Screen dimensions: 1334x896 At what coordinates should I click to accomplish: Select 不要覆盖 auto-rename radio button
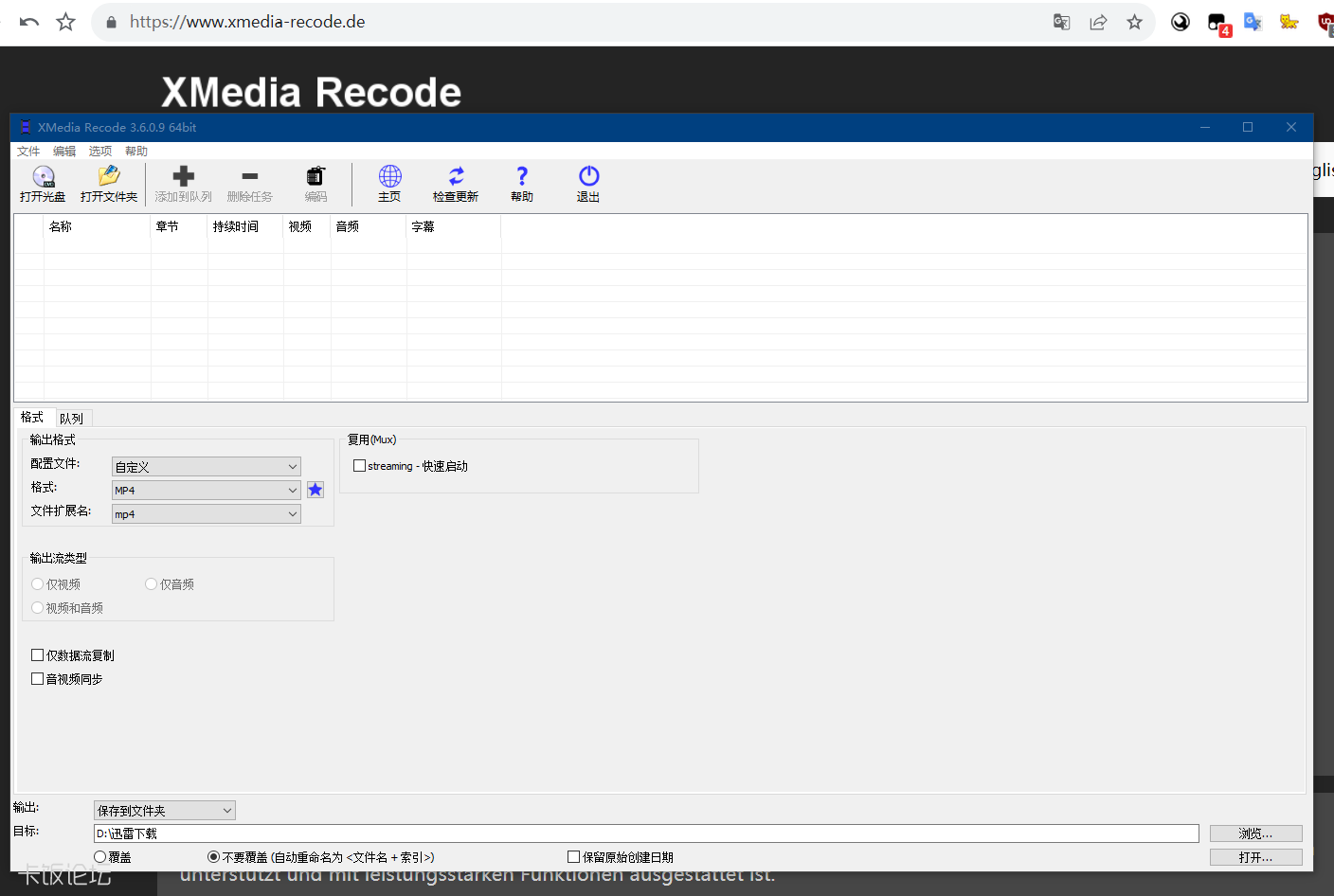click(213, 857)
